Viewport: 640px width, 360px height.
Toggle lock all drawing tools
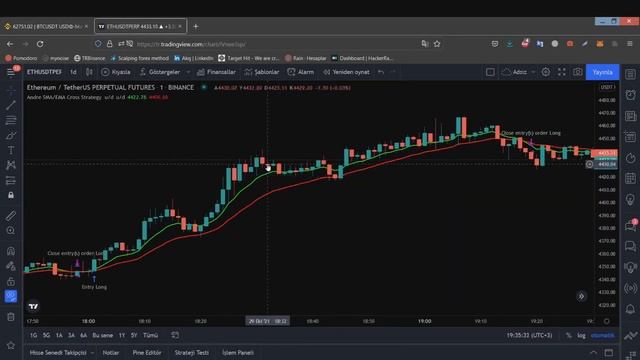(x=11, y=281)
